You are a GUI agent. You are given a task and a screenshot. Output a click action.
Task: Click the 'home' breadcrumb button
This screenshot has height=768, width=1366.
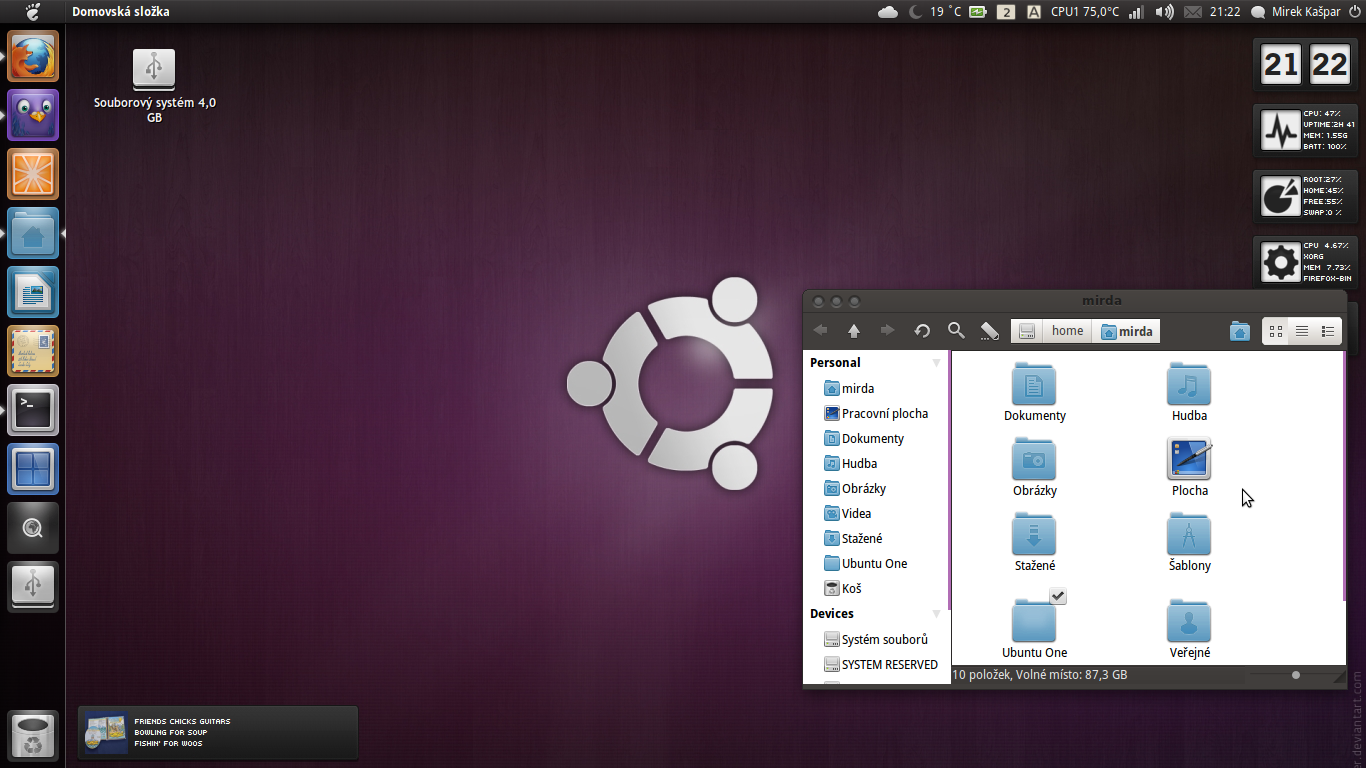click(1067, 331)
